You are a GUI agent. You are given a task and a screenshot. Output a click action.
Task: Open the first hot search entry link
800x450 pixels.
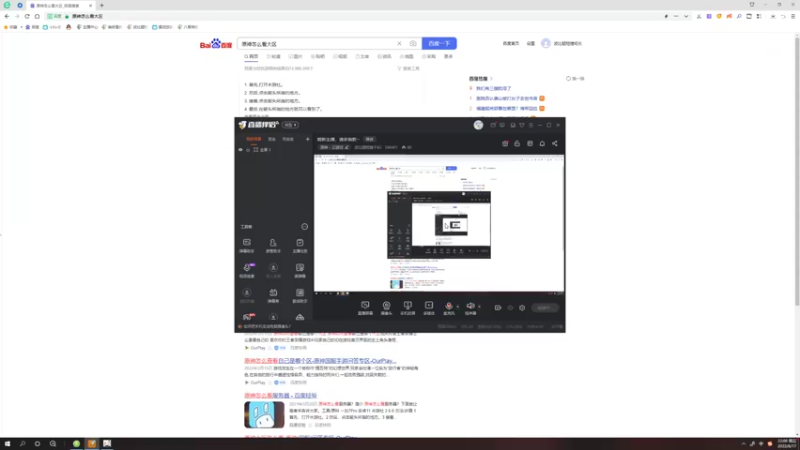pyautogui.click(x=493, y=88)
